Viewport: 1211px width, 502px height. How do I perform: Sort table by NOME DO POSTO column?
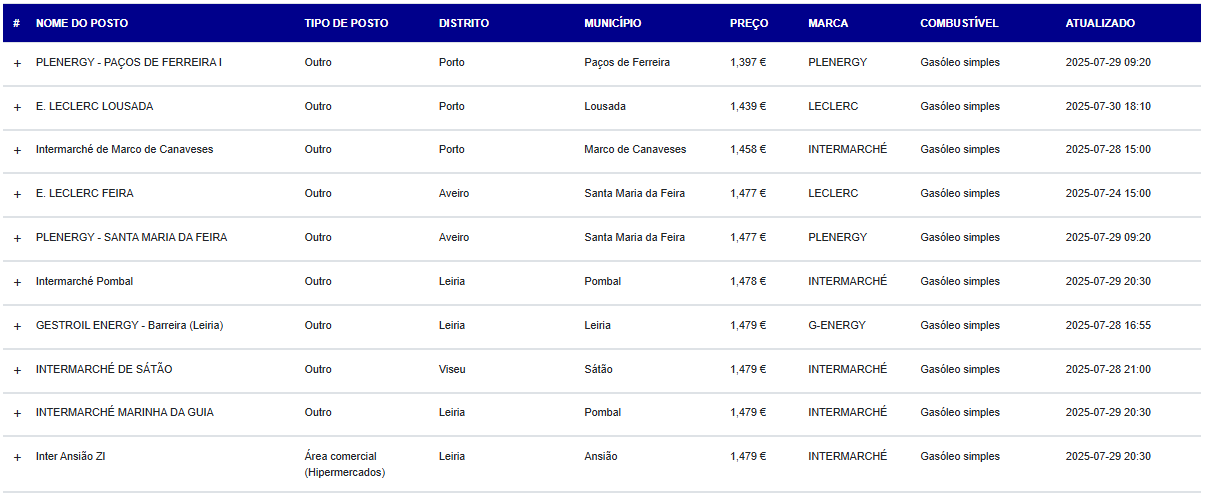pyautogui.click(x=82, y=23)
